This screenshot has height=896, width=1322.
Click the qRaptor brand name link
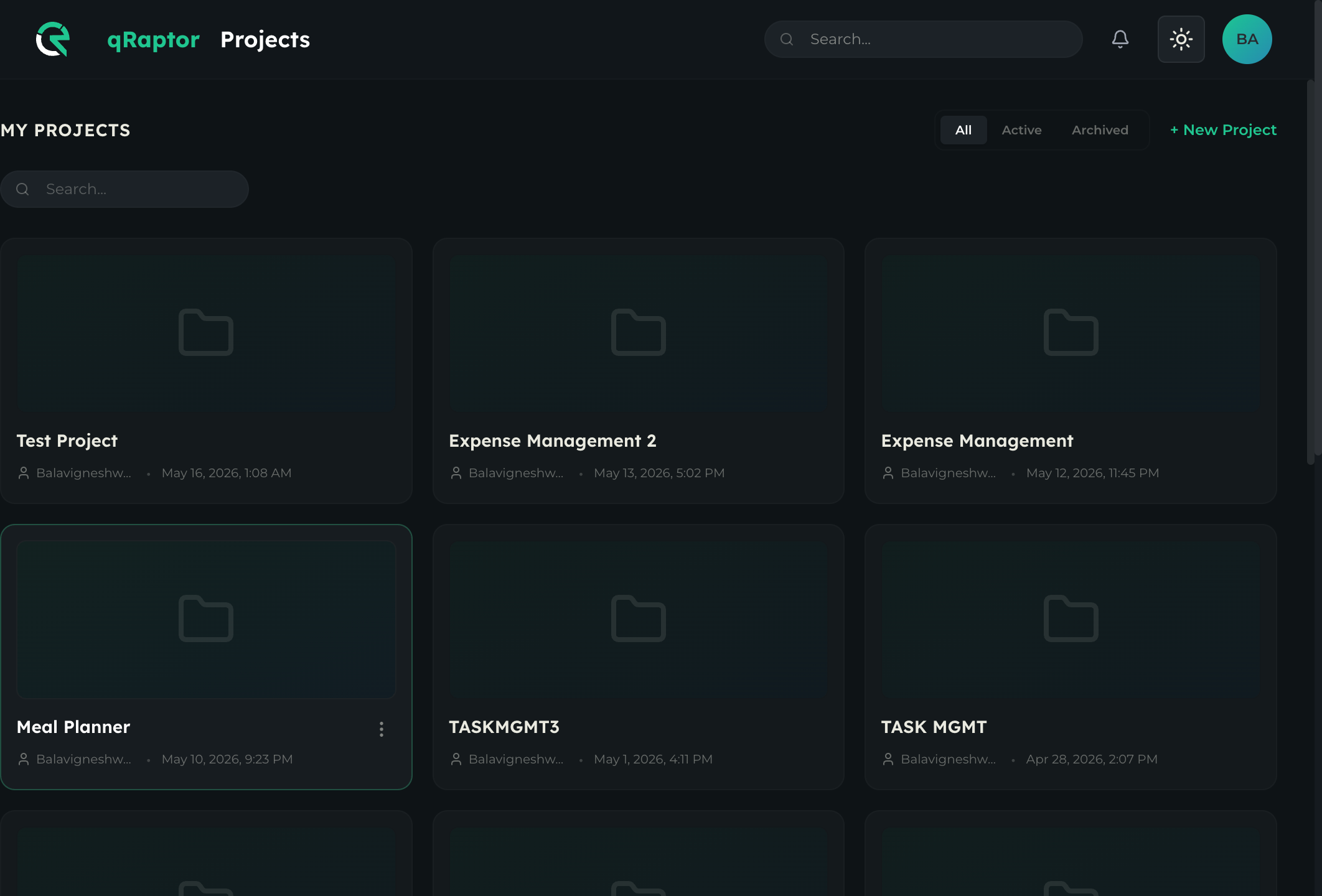(x=153, y=40)
